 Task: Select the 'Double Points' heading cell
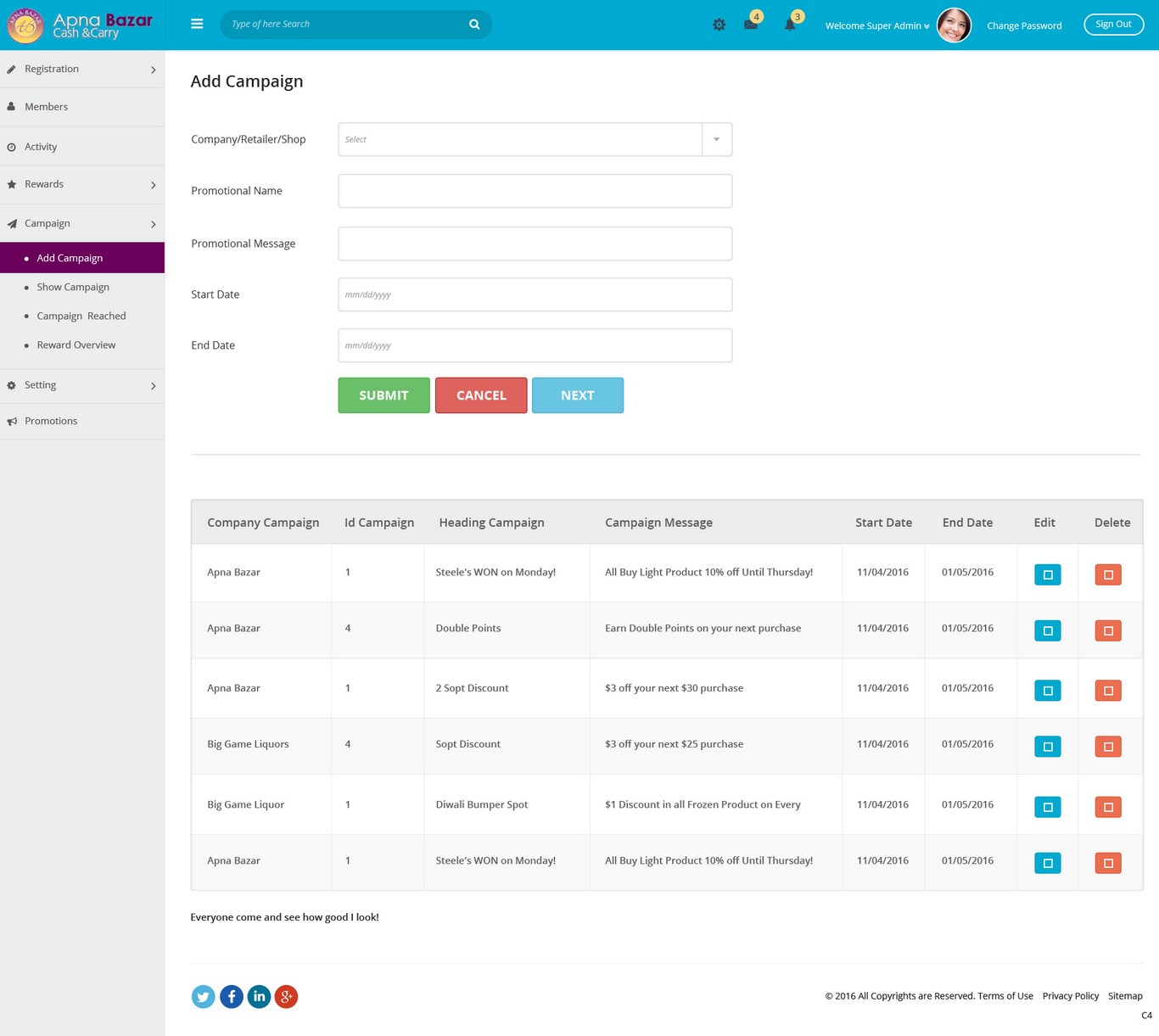[x=468, y=628]
